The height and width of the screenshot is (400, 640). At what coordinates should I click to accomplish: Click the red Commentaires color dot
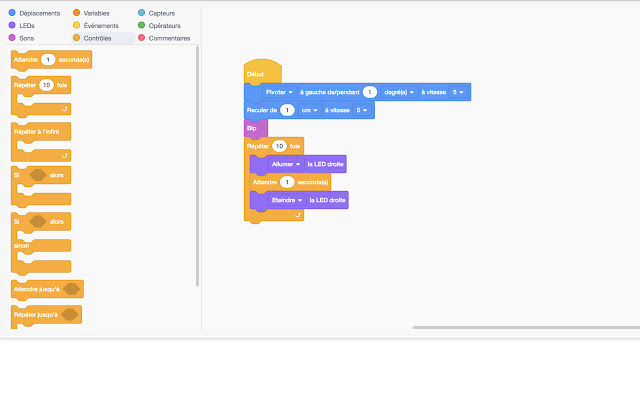[x=142, y=38]
